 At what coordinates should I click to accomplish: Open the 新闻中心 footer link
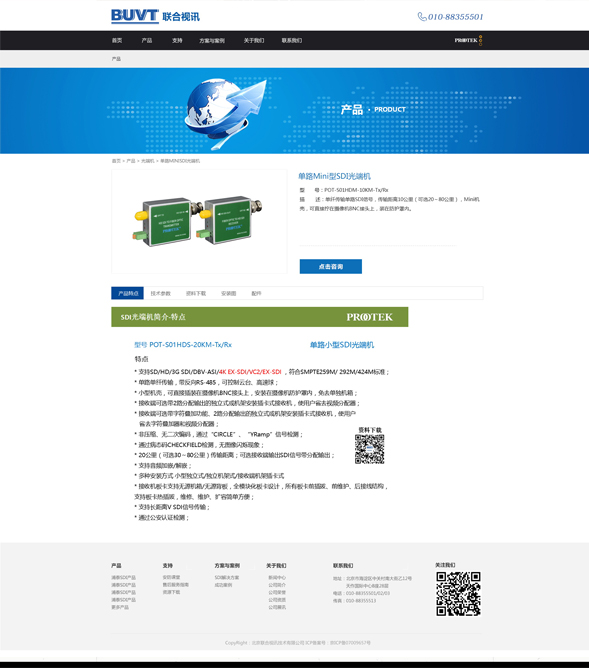(x=277, y=577)
